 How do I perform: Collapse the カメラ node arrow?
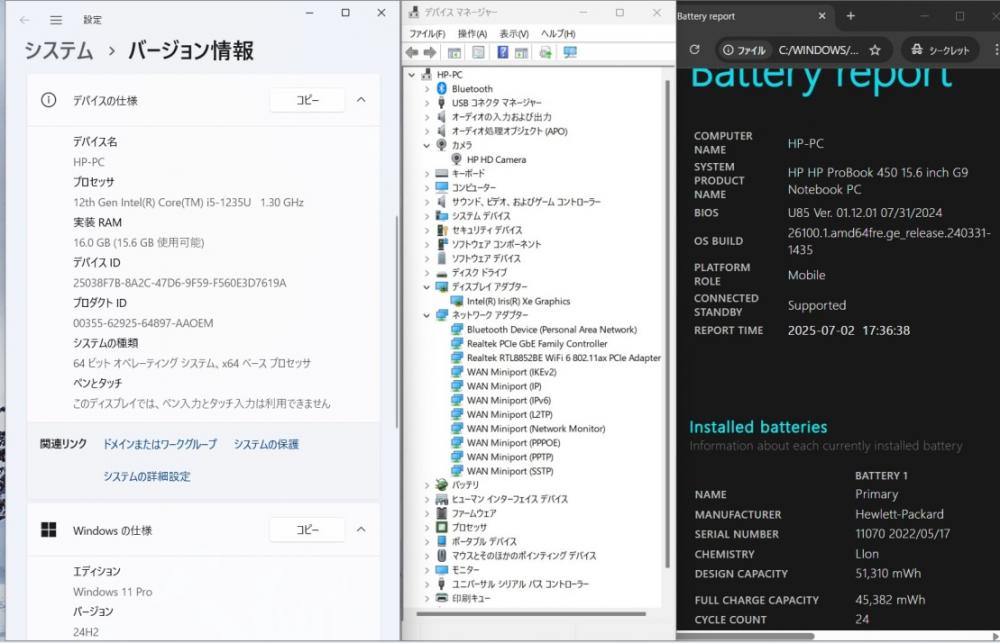pos(427,145)
